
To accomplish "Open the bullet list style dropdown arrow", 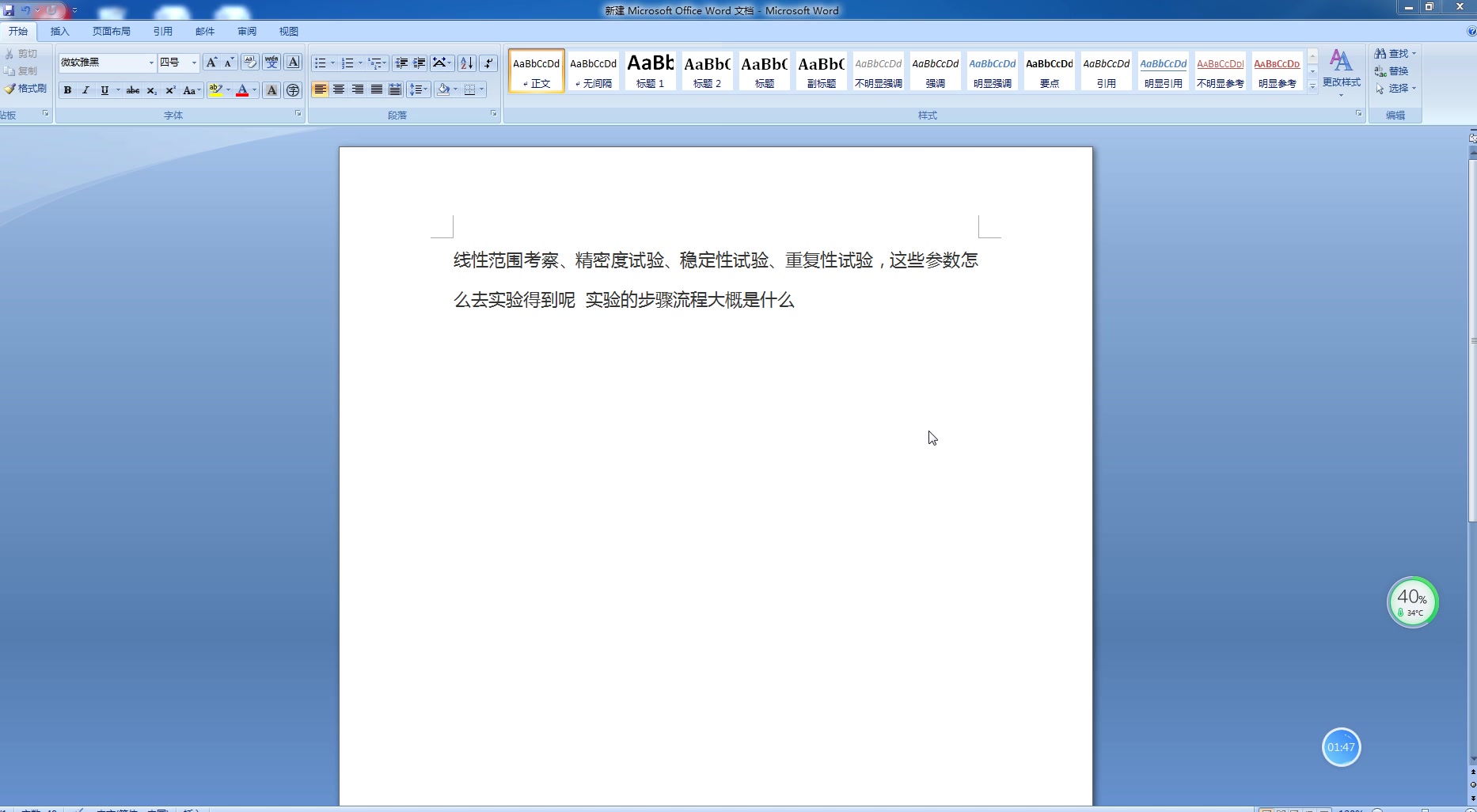I will coord(333,63).
